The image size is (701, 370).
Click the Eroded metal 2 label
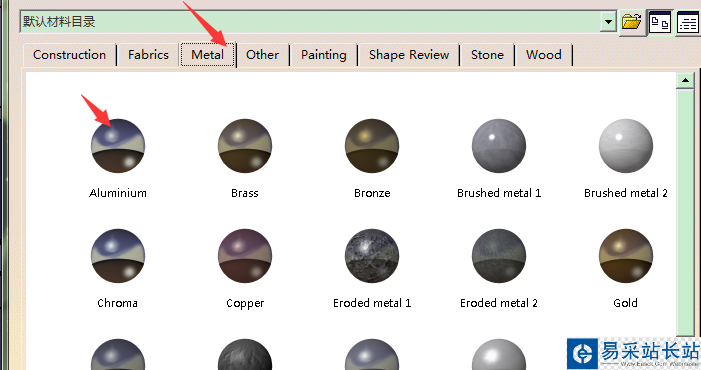click(499, 303)
